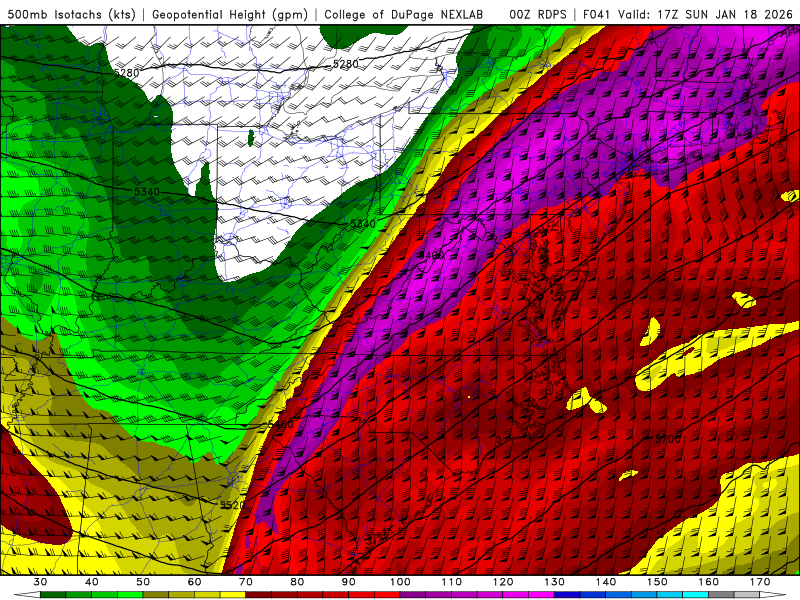Click the 'F041' forecast hour text
The image size is (800, 600).
click(x=598, y=14)
